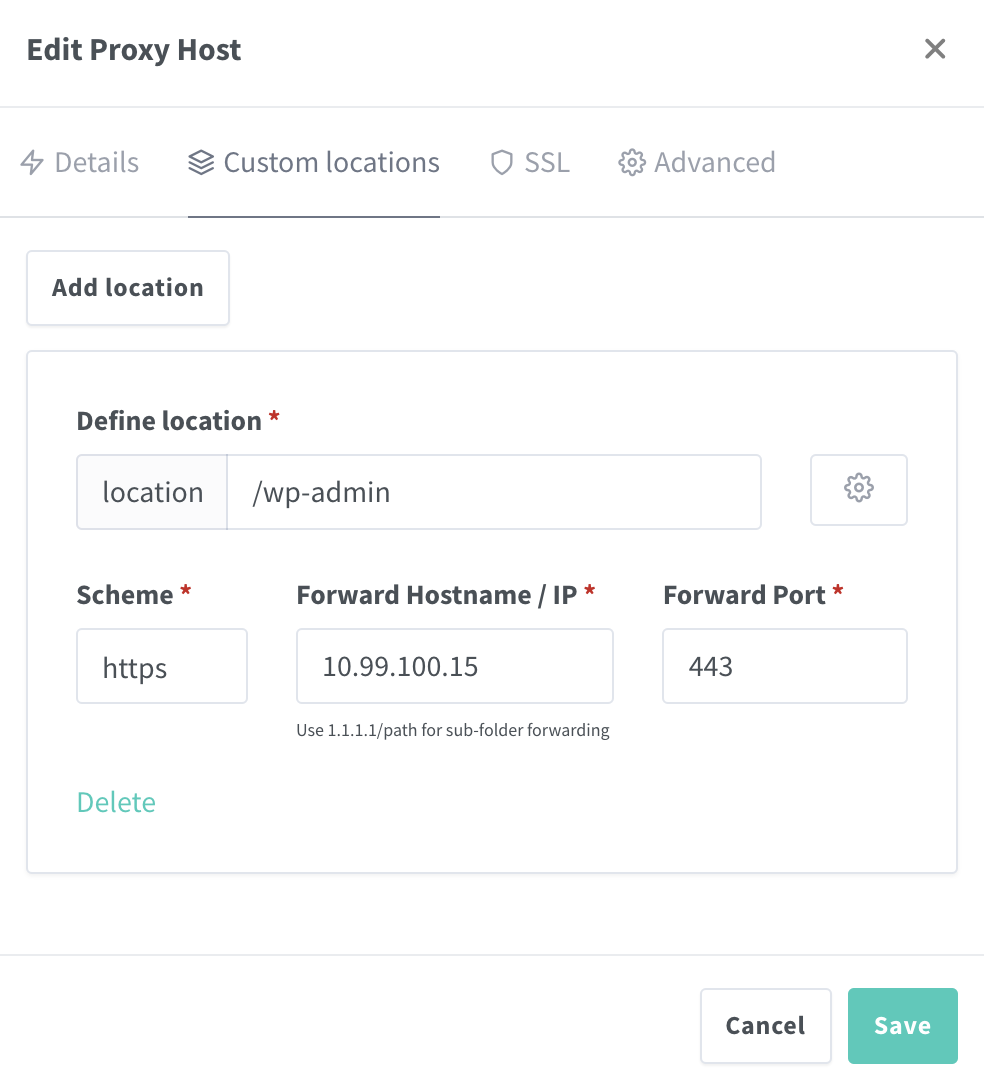Screen dimensions: 984x1088
Task: Open the Advanced tab label
Action: [714, 163]
